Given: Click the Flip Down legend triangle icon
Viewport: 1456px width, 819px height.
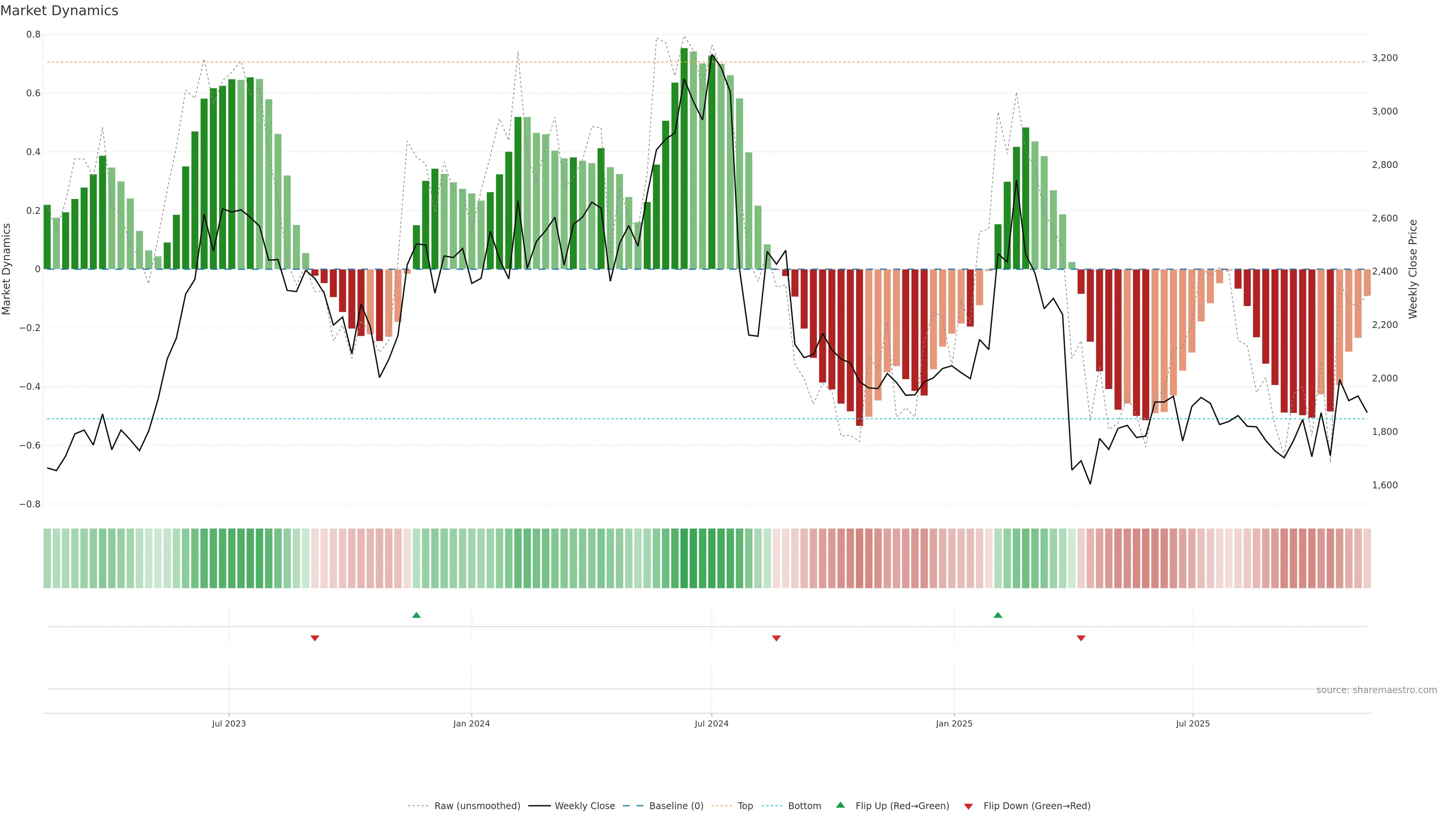Looking at the screenshot, I should 968,806.
